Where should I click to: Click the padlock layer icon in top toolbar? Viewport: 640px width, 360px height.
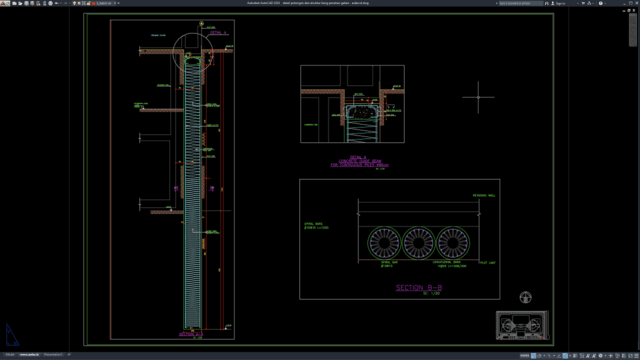point(89,3)
